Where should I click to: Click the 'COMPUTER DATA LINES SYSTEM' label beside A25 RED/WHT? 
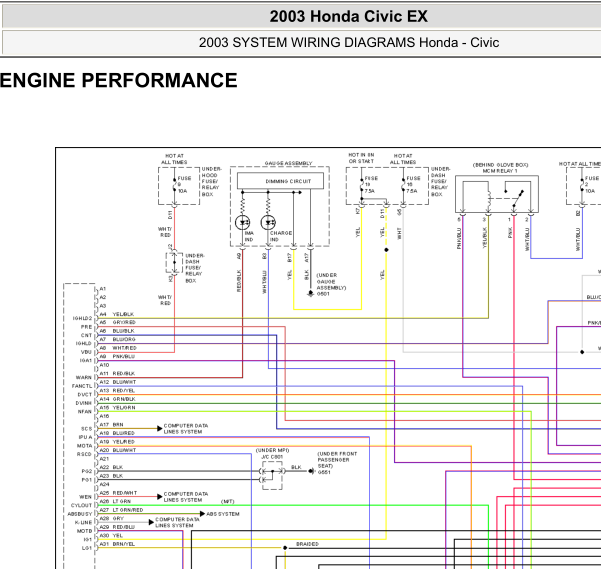point(186,497)
